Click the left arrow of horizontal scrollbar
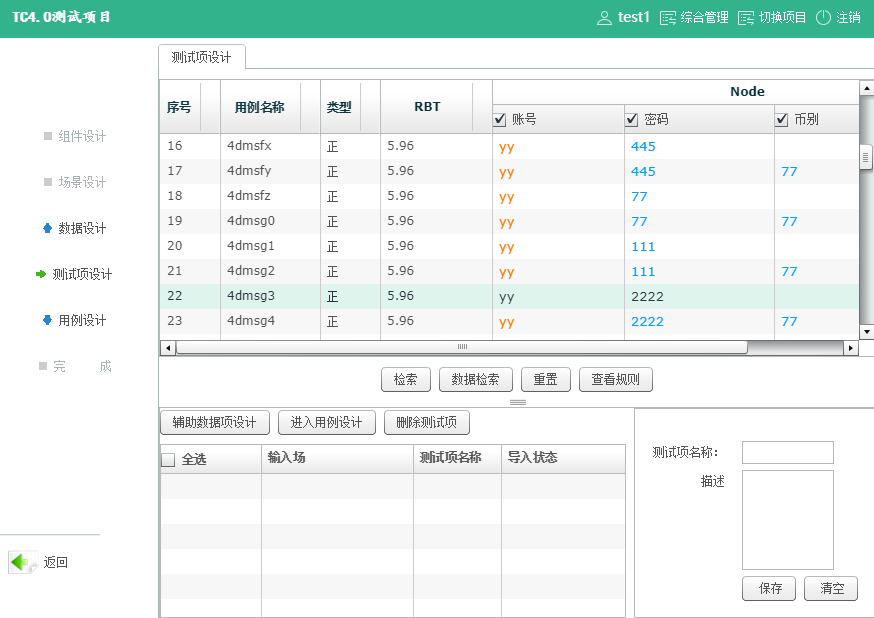This screenshot has height=618, width=874. pos(168,348)
